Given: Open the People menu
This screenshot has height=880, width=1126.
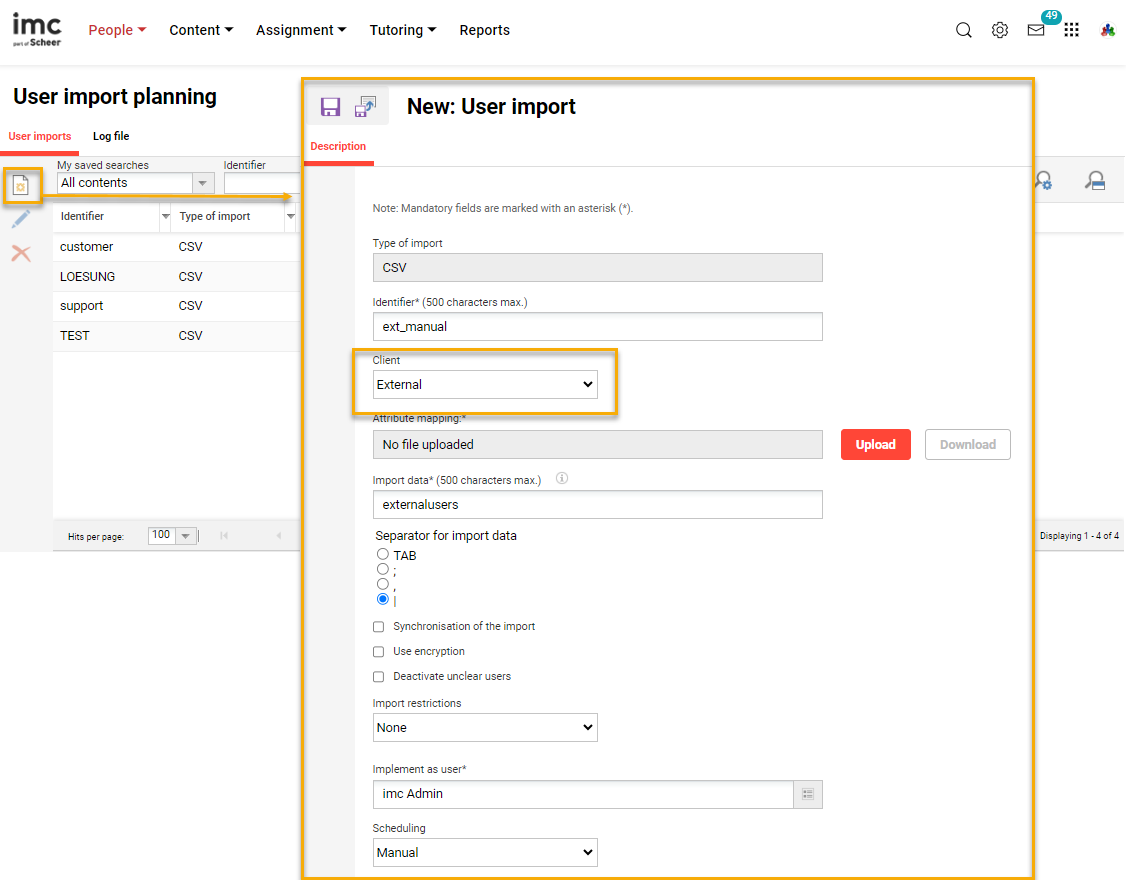Looking at the screenshot, I should click(x=117, y=30).
